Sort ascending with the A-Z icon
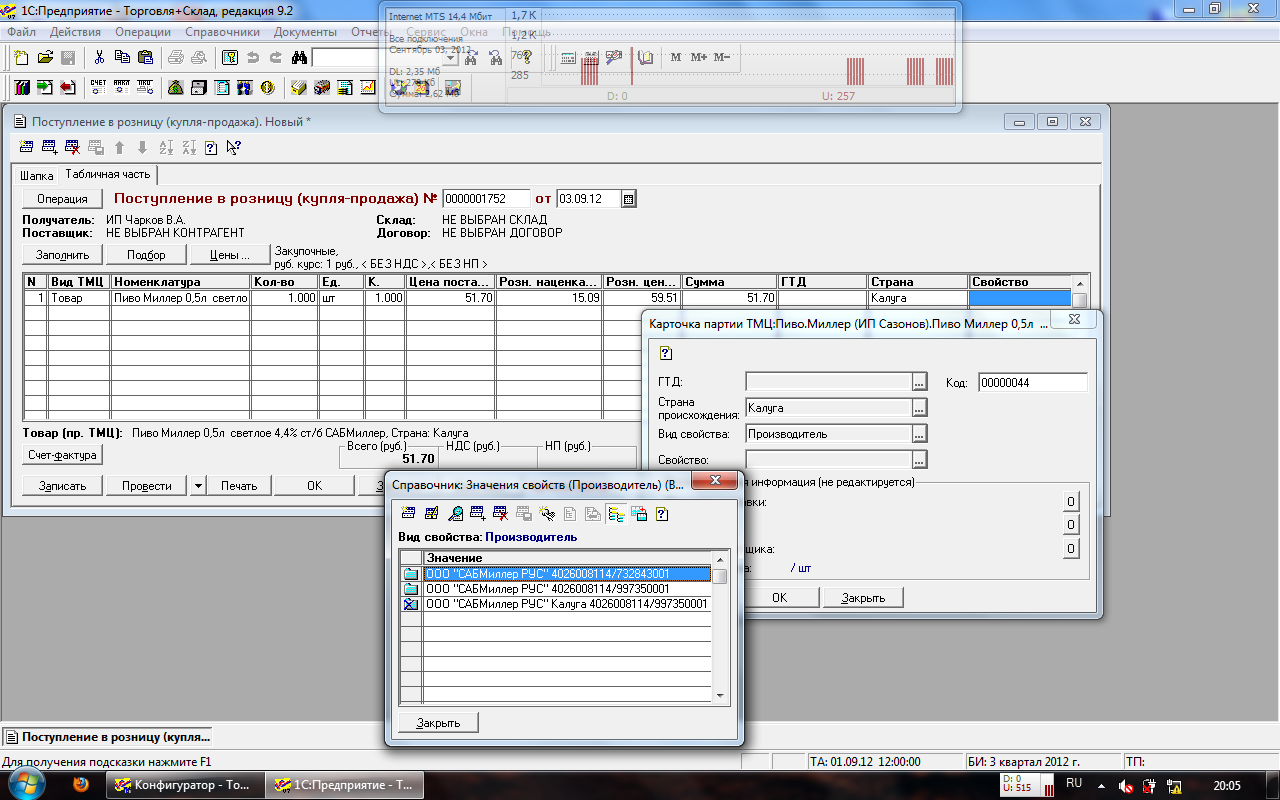Image resolution: width=1280 pixels, height=800 pixels. pos(166,148)
